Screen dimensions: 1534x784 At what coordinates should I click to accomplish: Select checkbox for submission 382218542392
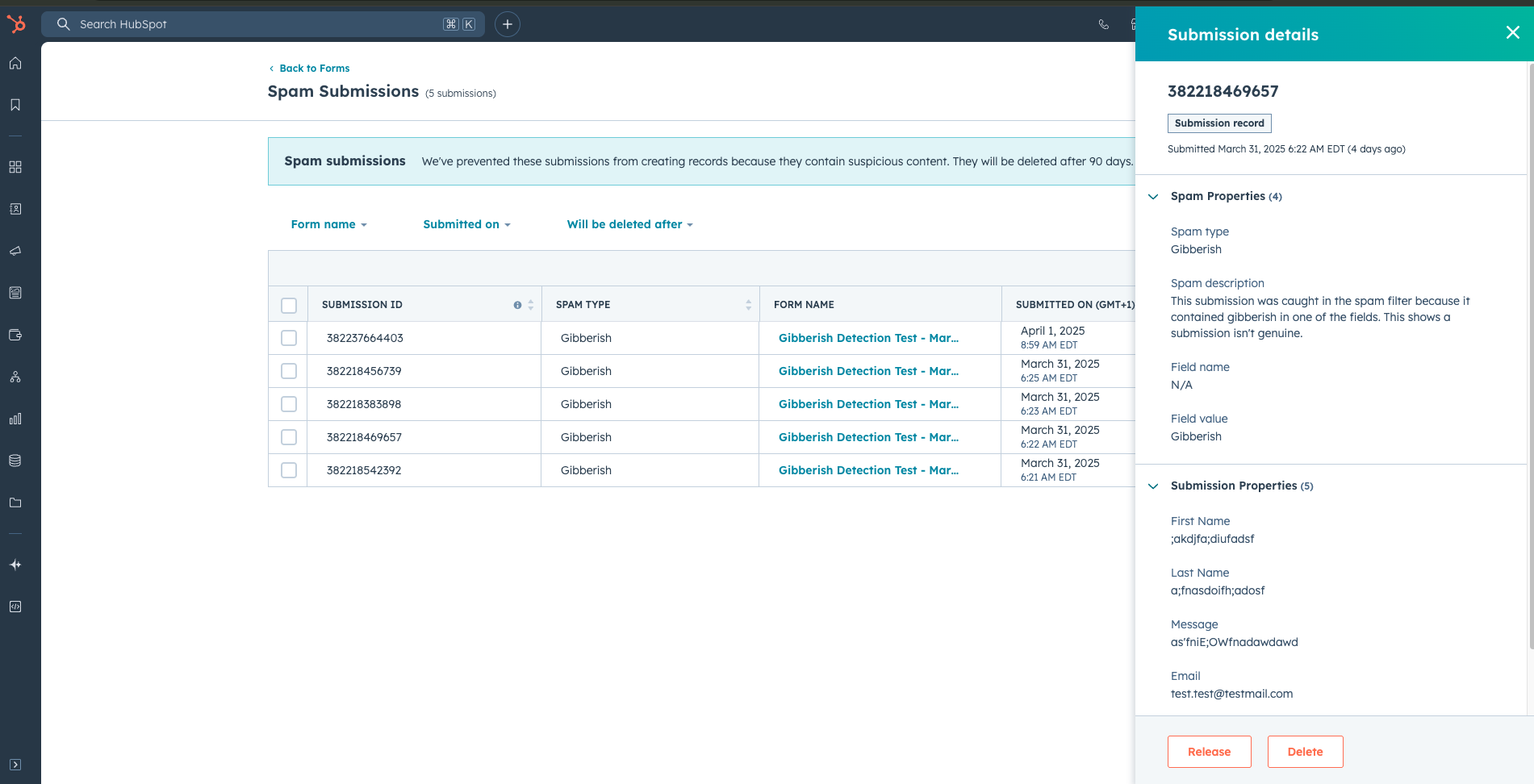point(289,470)
